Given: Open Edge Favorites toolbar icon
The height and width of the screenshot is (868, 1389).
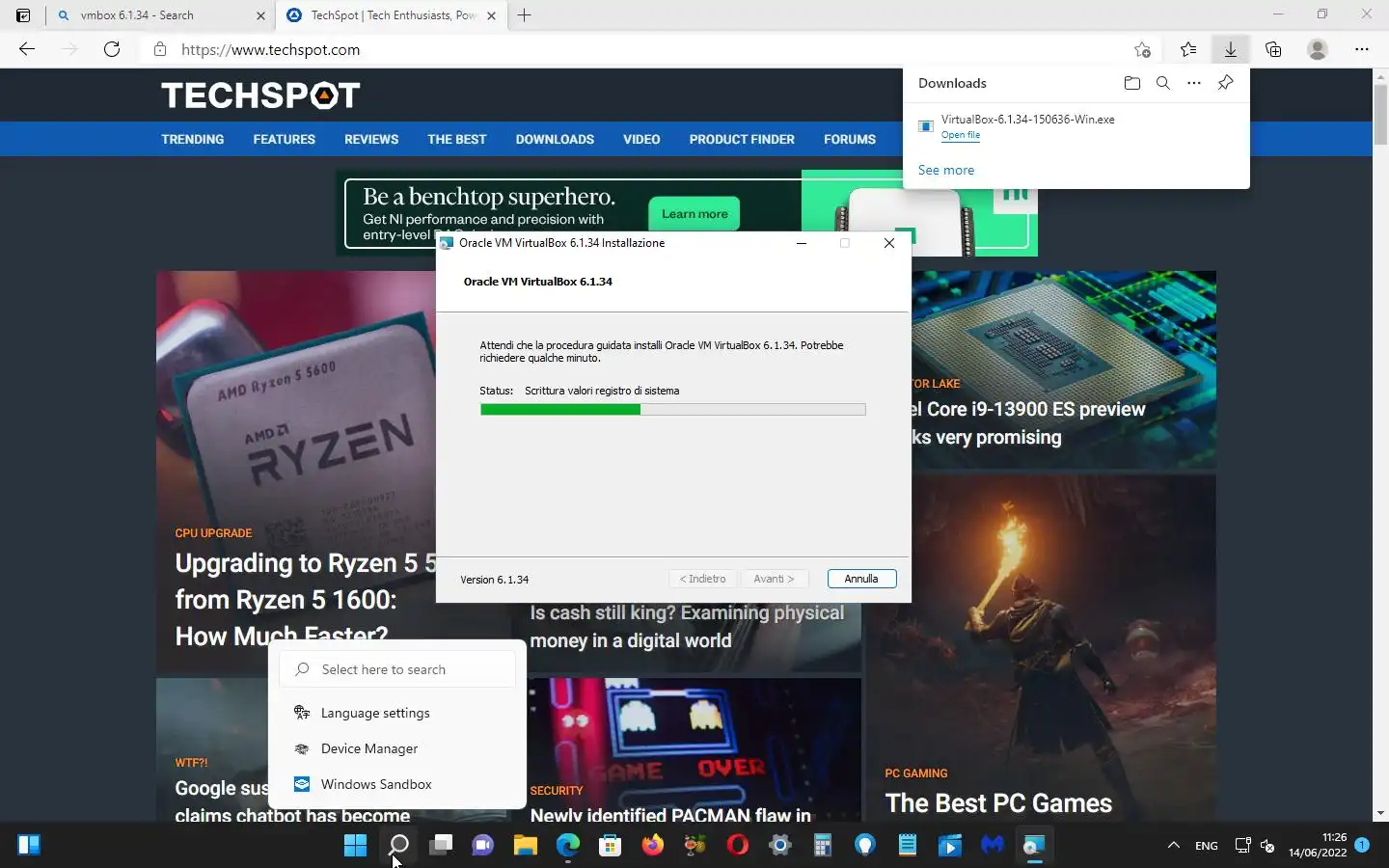Looking at the screenshot, I should [1188, 49].
